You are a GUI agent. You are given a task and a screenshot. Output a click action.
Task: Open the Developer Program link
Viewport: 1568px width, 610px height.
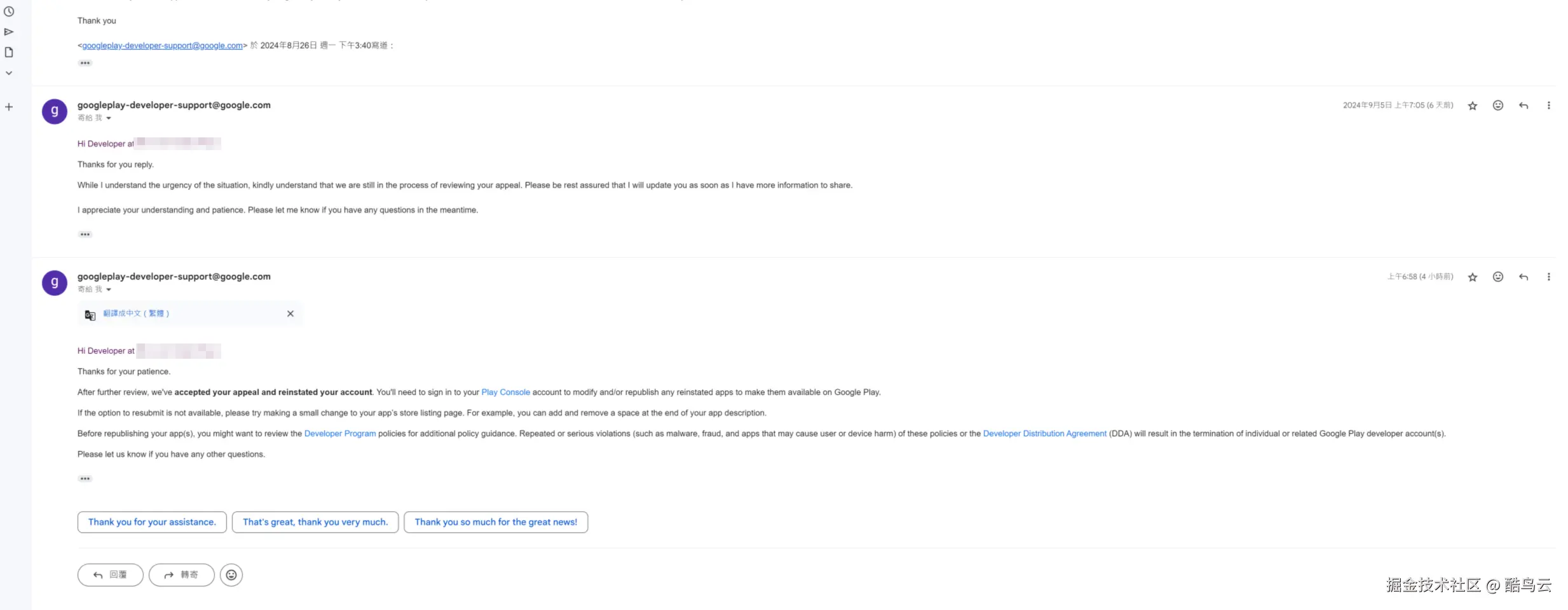[x=340, y=434]
